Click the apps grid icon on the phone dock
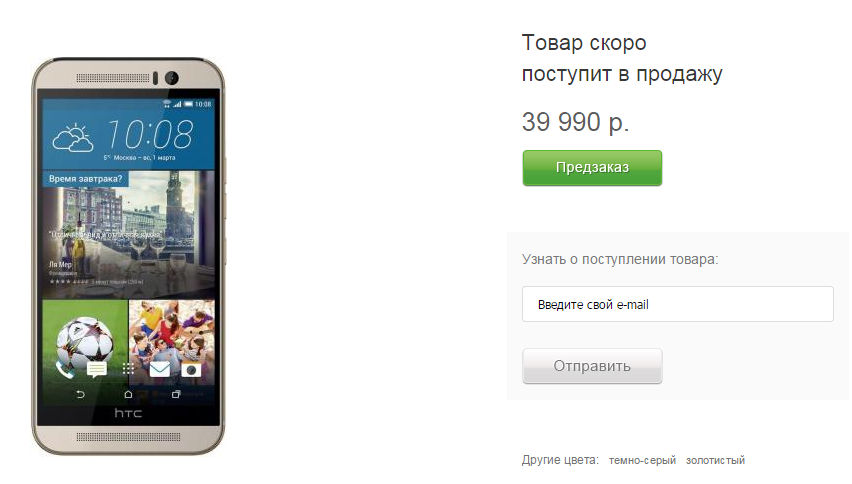Image resolution: width=852 pixels, height=484 pixels. (128, 369)
